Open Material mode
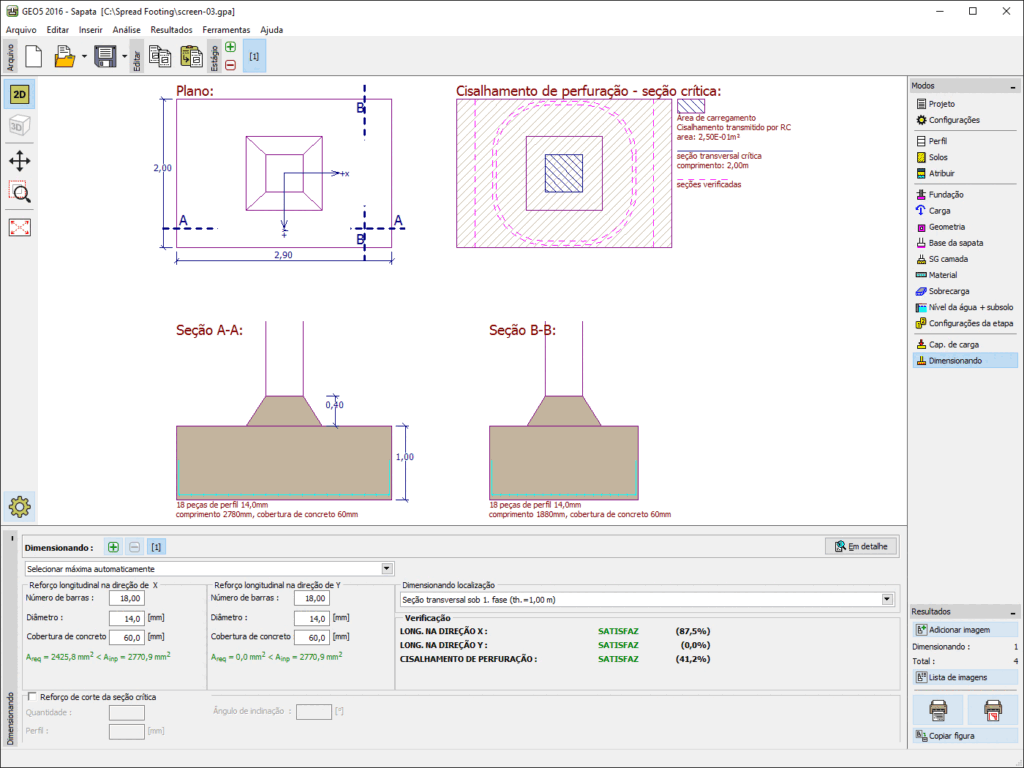The image size is (1024, 768). pyautogui.click(x=965, y=276)
